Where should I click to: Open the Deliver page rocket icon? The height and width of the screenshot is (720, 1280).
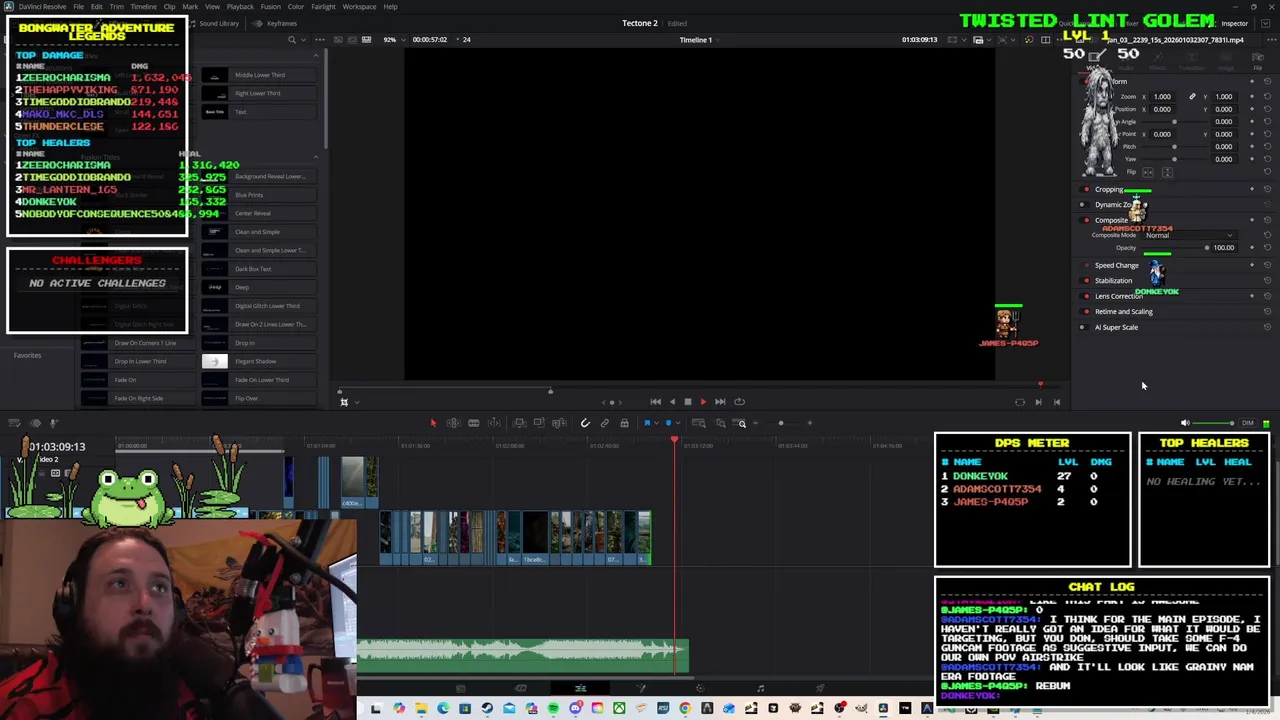pos(820,688)
